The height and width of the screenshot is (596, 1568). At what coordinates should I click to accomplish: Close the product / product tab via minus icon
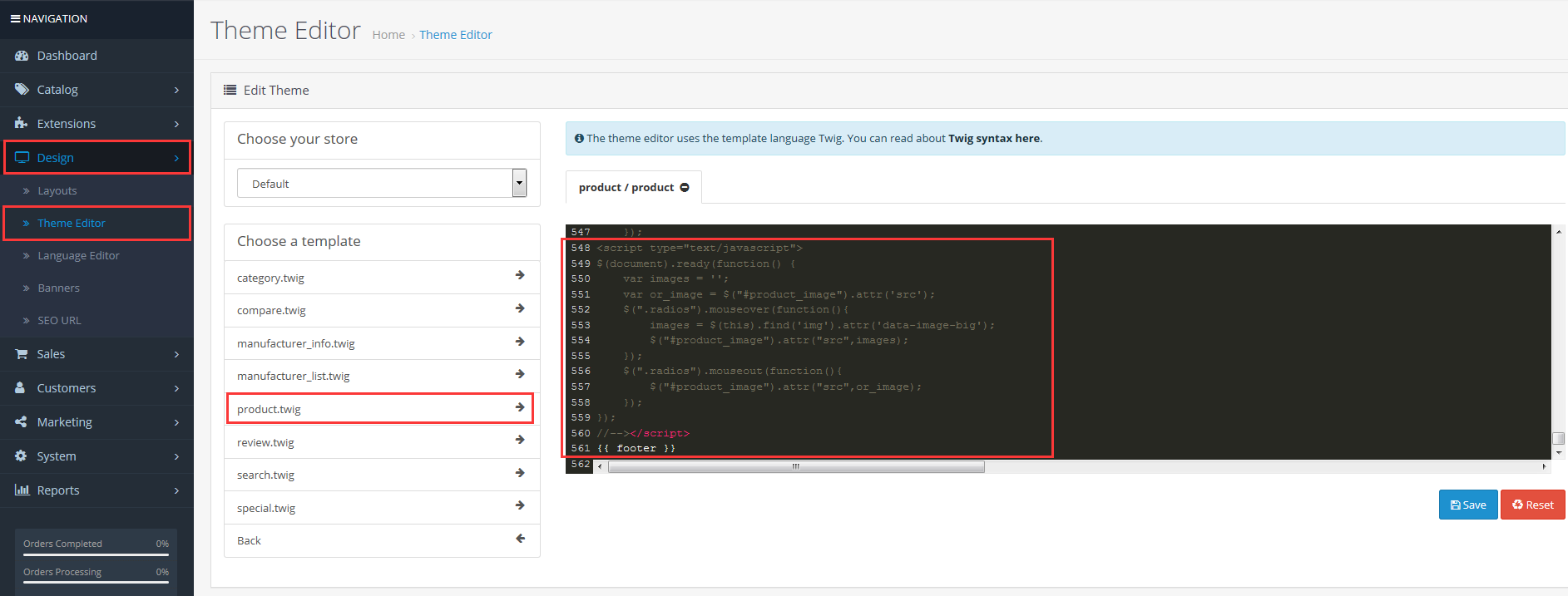tap(685, 187)
